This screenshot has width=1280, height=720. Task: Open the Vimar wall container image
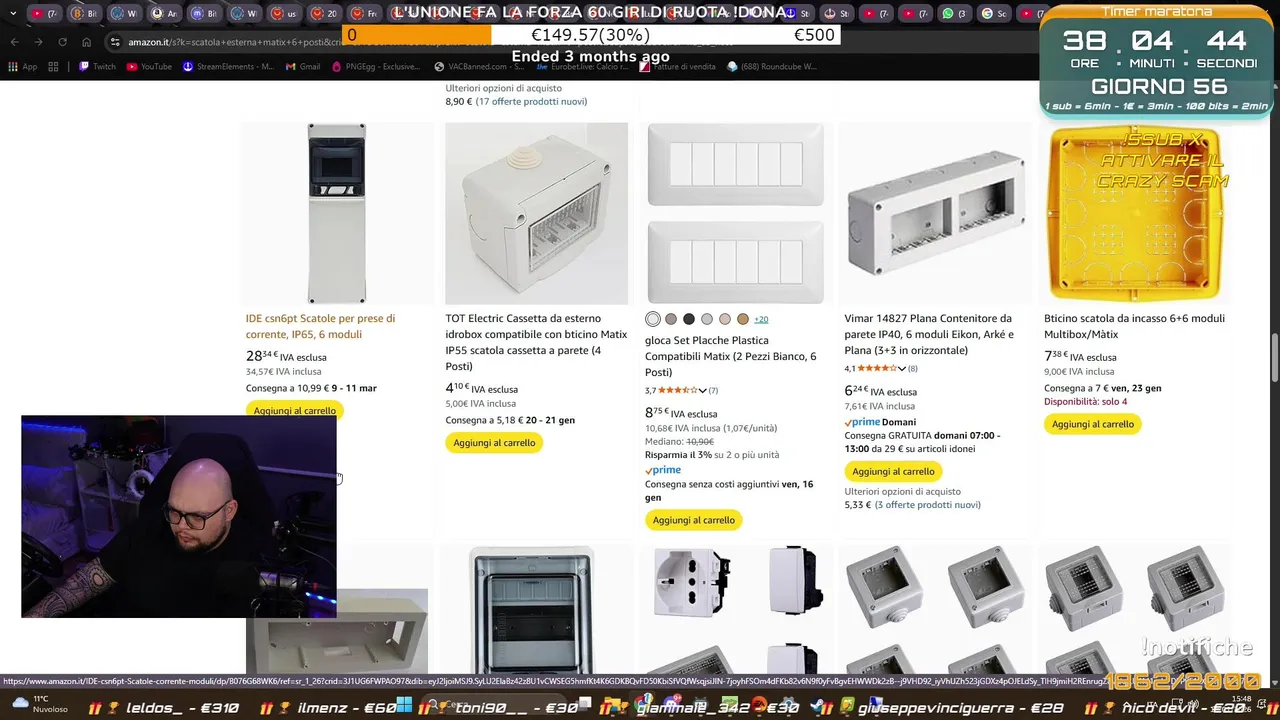point(935,213)
